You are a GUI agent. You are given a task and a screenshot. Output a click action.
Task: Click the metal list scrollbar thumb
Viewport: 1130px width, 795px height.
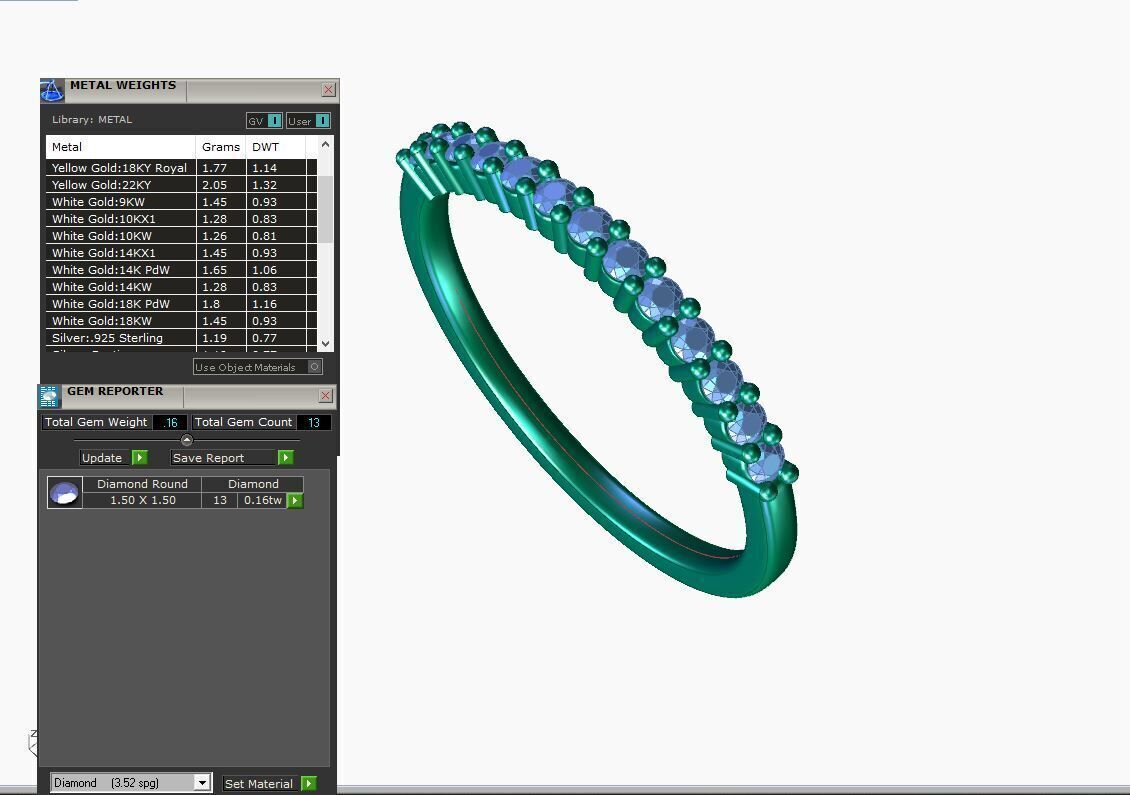coord(326,209)
